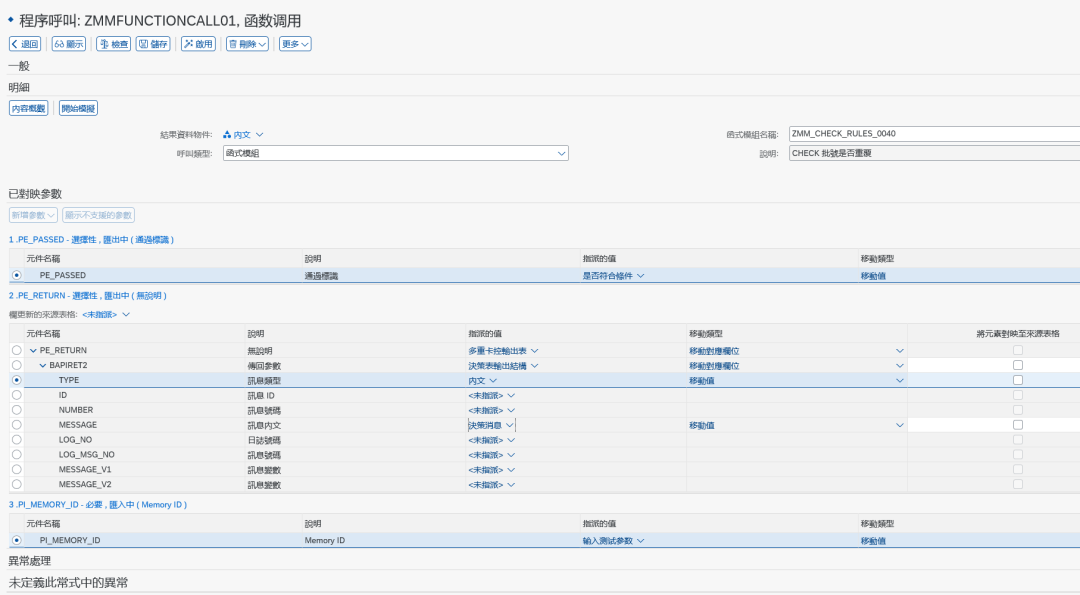The height and width of the screenshot is (595, 1080).
Task: Activate the object with 啟用
Action: 198,44
